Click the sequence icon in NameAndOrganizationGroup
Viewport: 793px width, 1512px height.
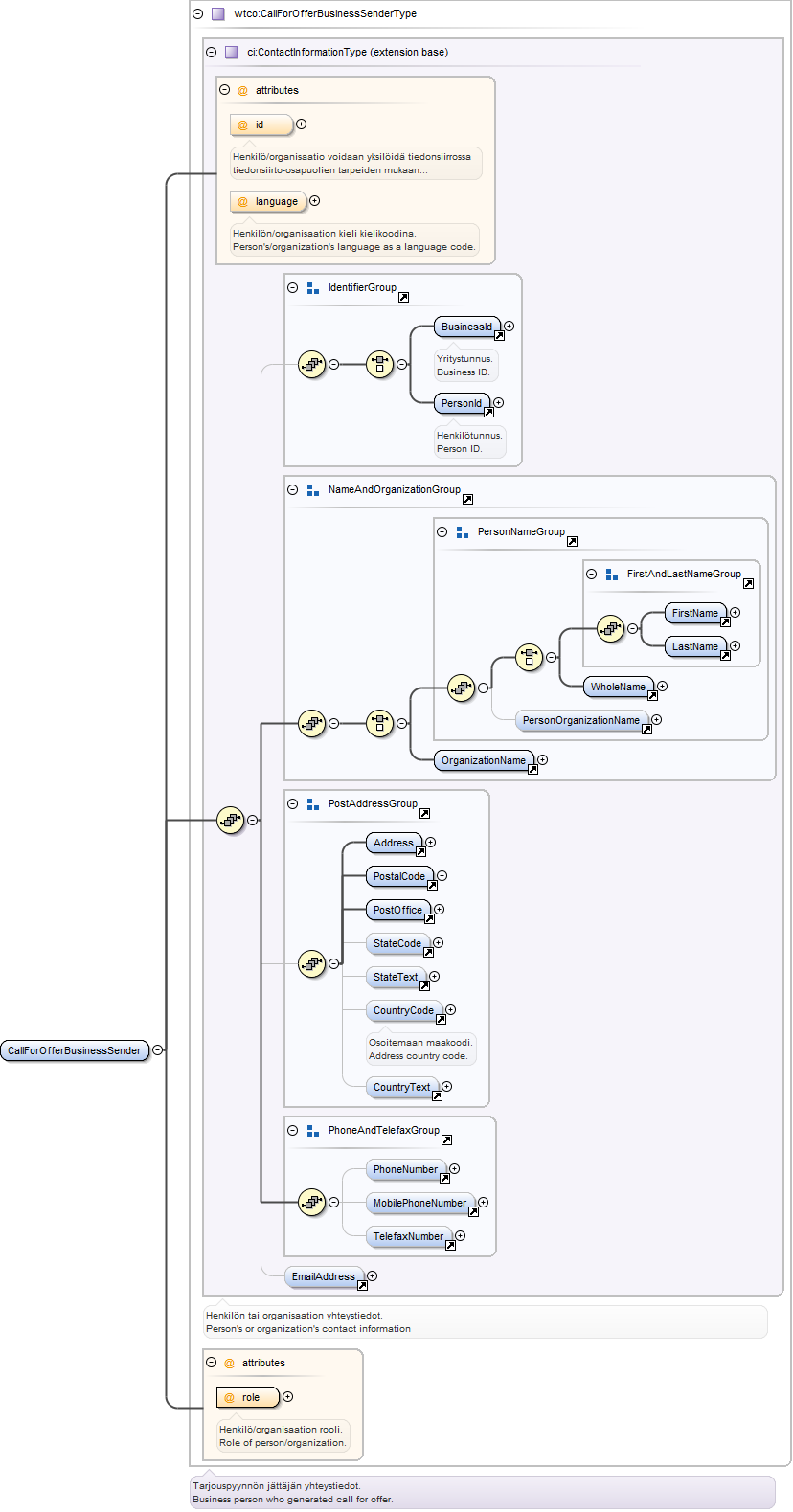coord(312,724)
